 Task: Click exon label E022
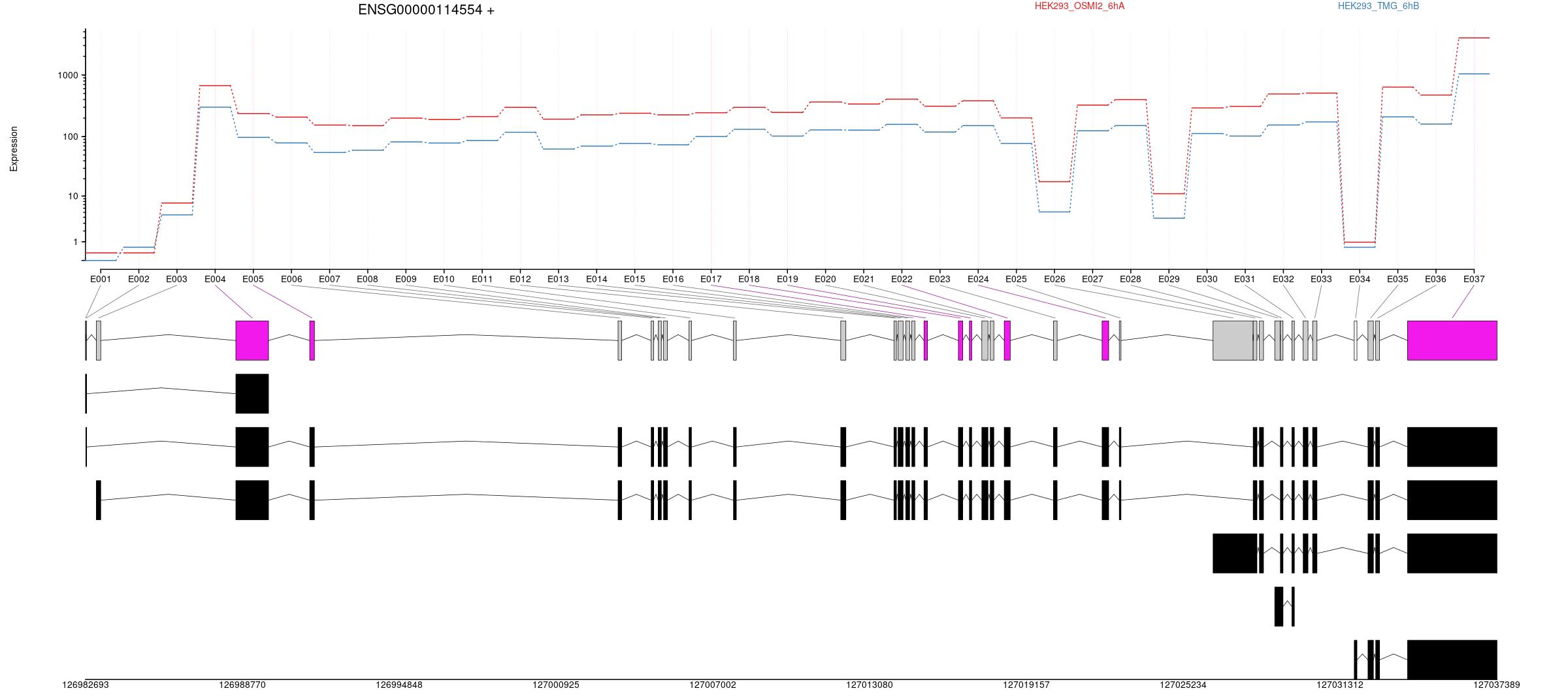[x=902, y=279]
